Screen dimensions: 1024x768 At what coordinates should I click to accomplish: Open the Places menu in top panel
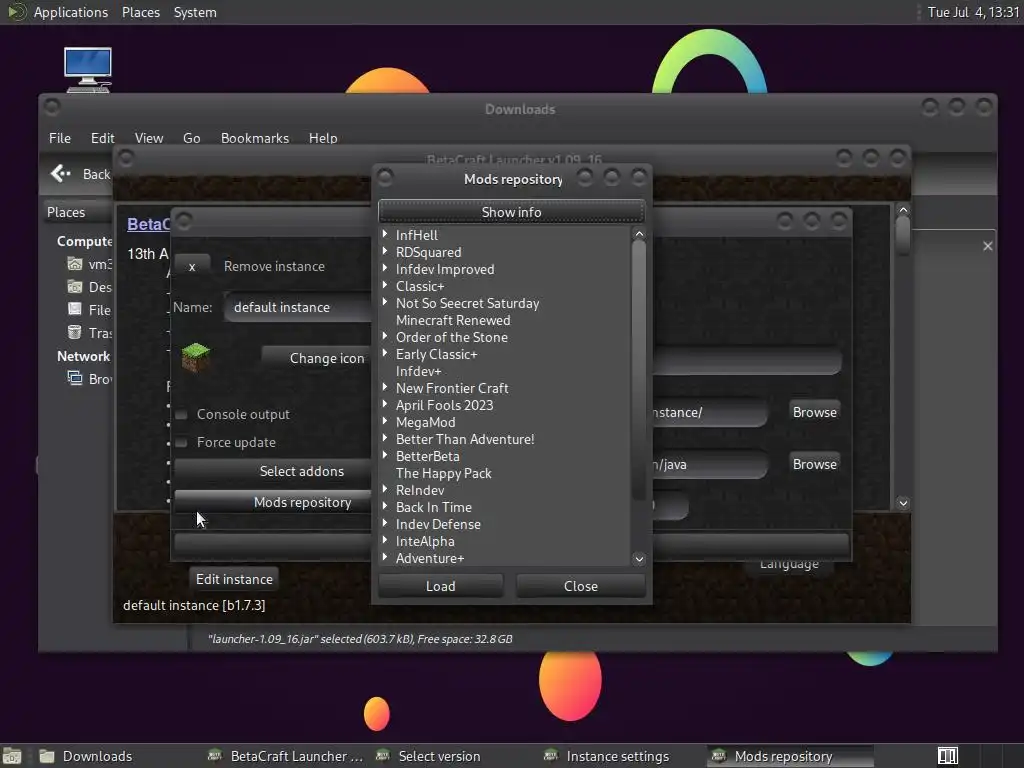pos(141,12)
